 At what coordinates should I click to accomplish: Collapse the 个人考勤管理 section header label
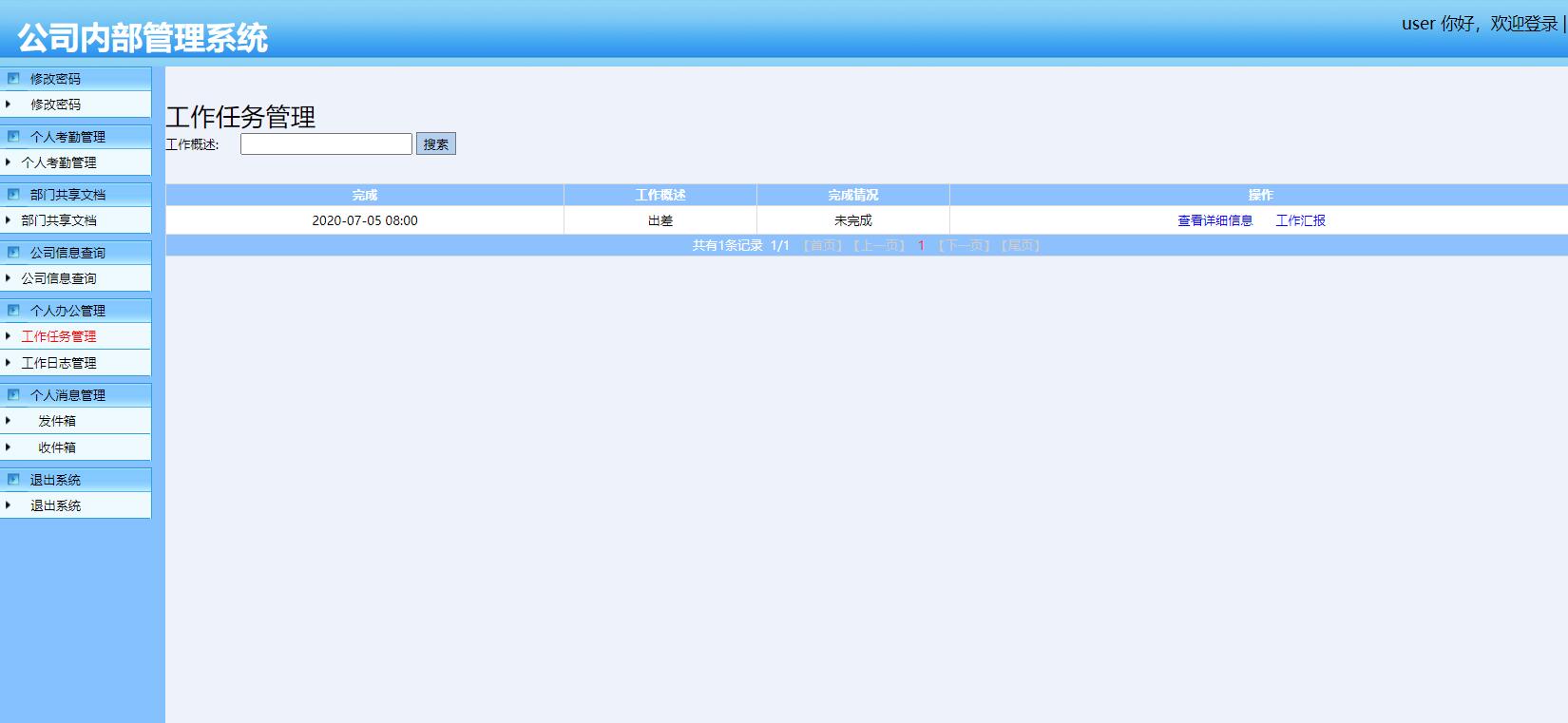click(x=67, y=137)
